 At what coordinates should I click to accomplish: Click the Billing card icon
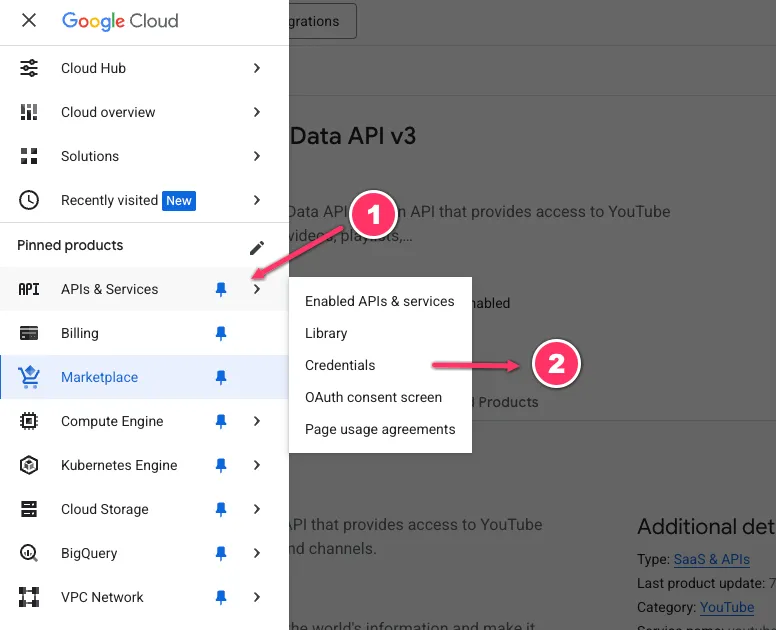coord(29,333)
